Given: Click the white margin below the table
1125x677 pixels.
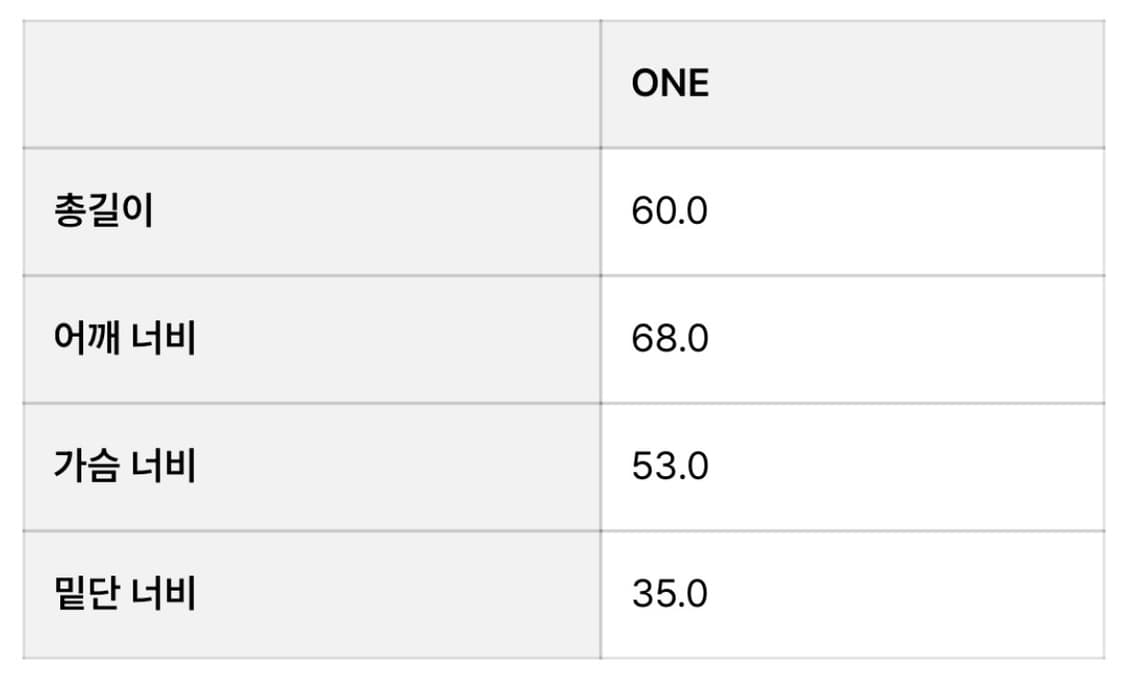Looking at the screenshot, I should pyautogui.click(x=562, y=669).
